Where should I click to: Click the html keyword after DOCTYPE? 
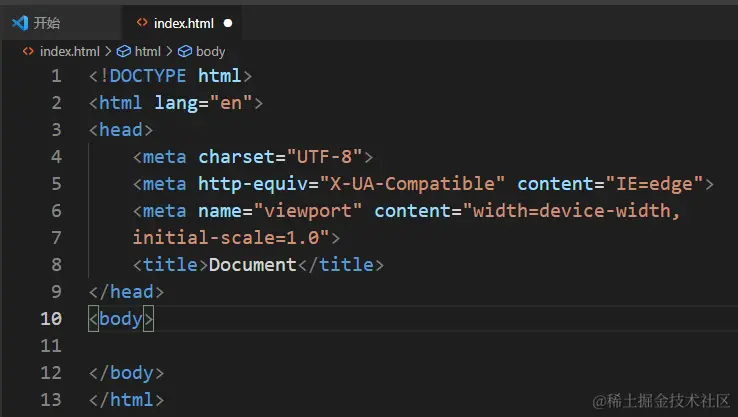[220, 76]
